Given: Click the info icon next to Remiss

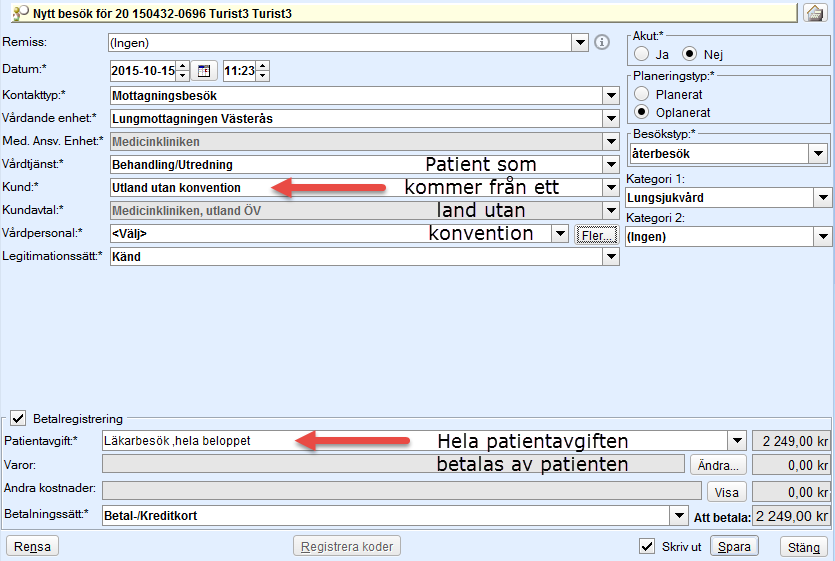Looking at the screenshot, I should 602,42.
